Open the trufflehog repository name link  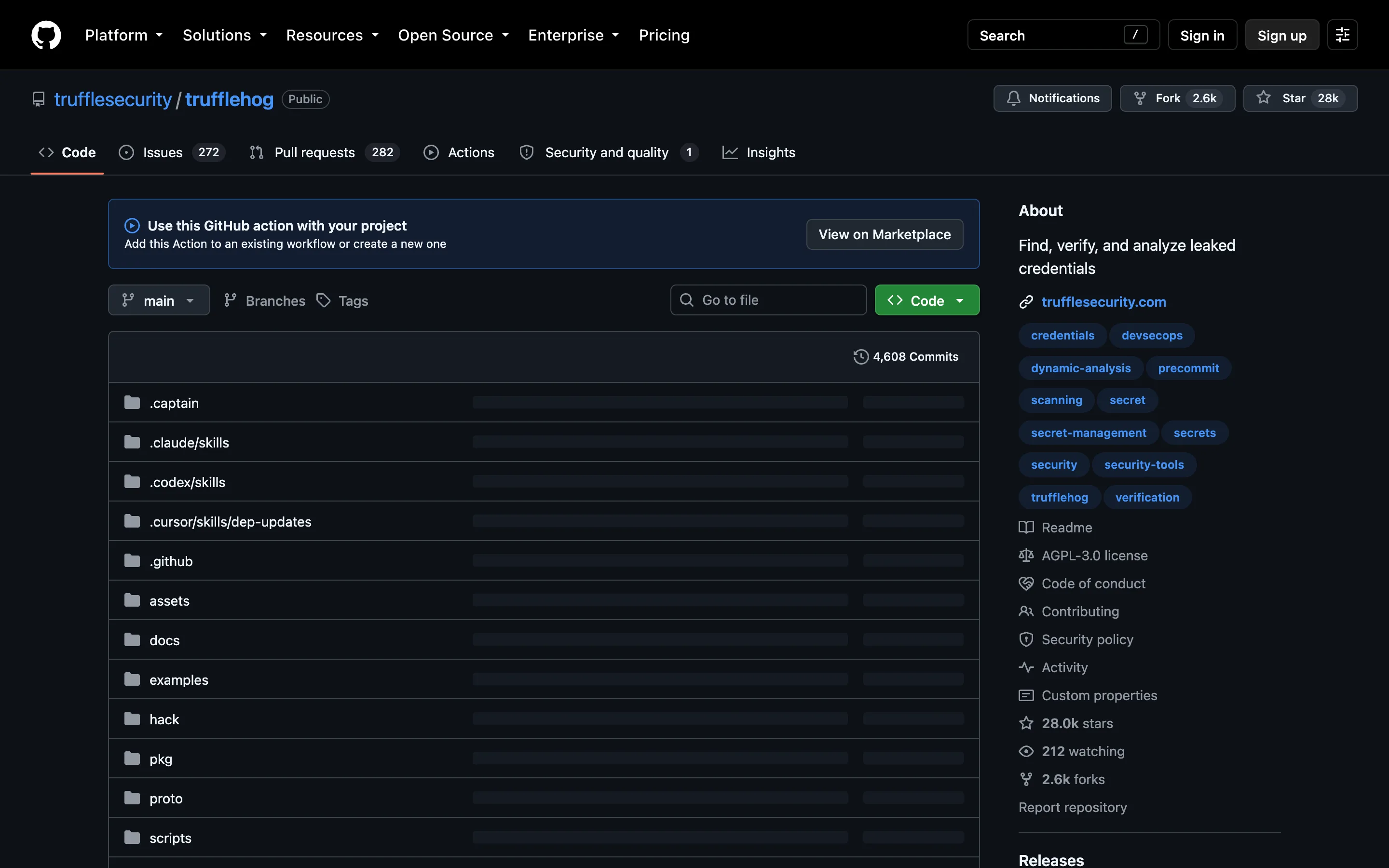pyautogui.click(x=229, y=99)
